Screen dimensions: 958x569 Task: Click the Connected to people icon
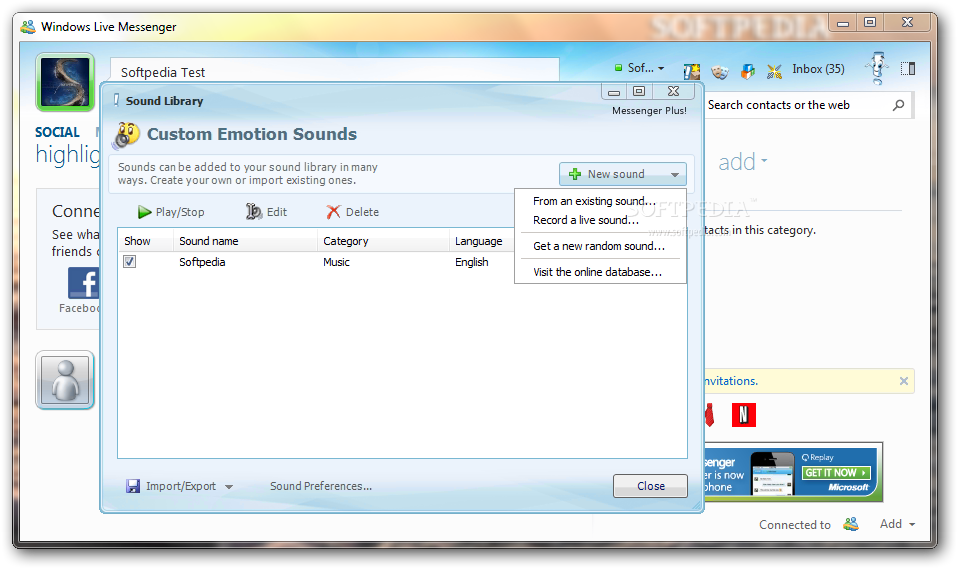(x=851, y=524)
